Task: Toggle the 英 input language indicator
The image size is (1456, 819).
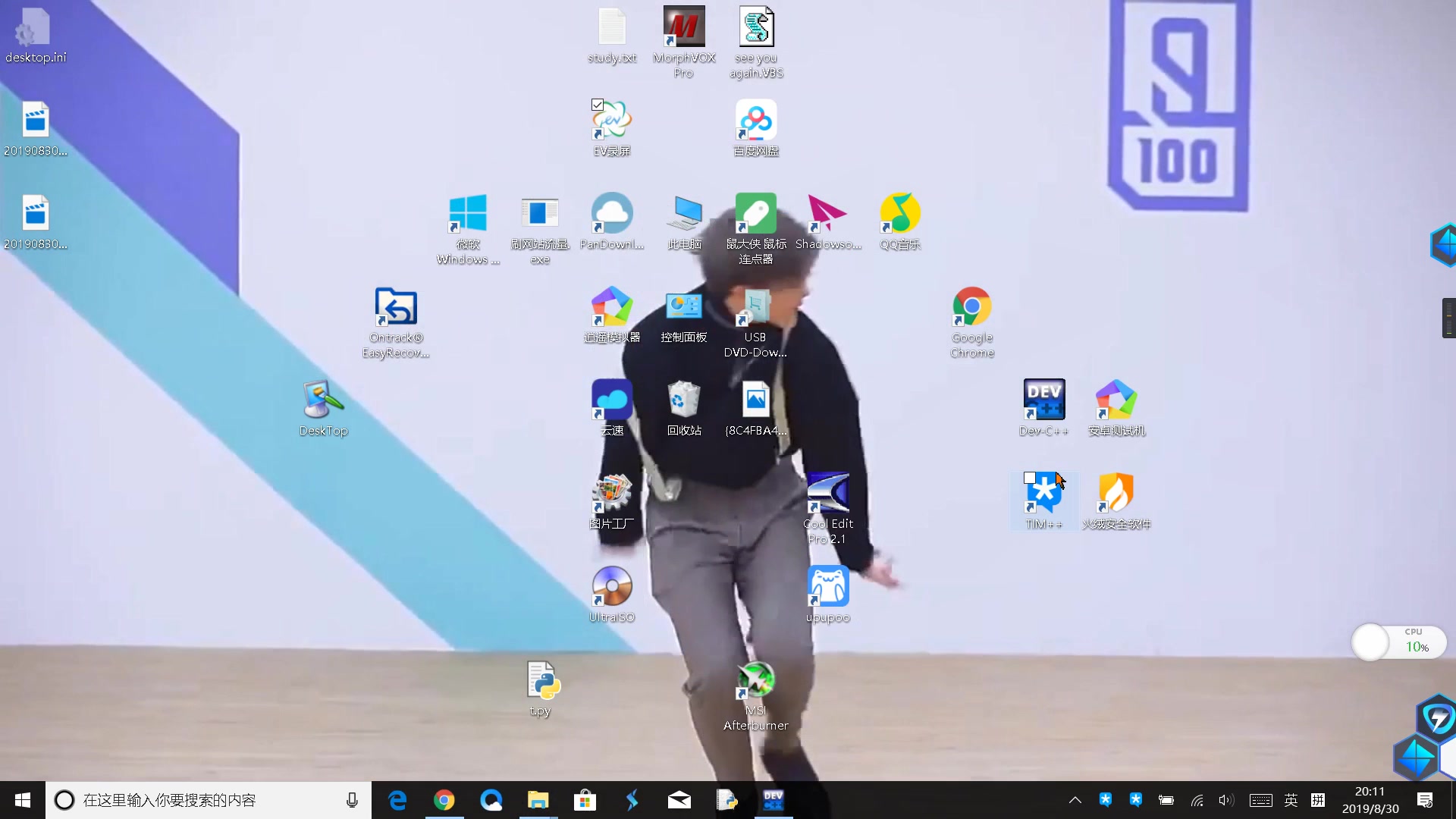Action: click(x=1291, y=800)
